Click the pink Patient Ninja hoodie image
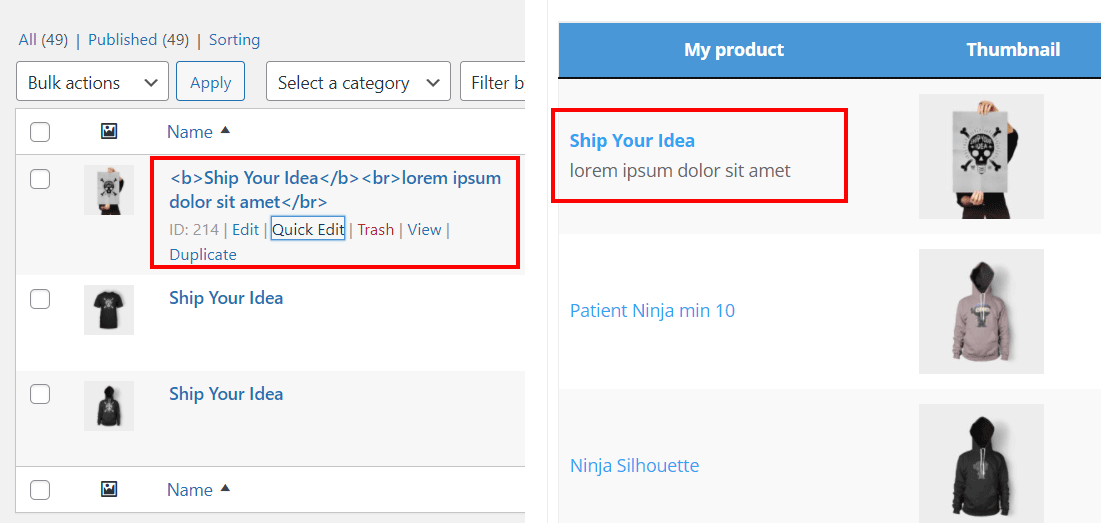This screenshot has height=523, width=1101. pyautogui.click(x=981, y=311)
